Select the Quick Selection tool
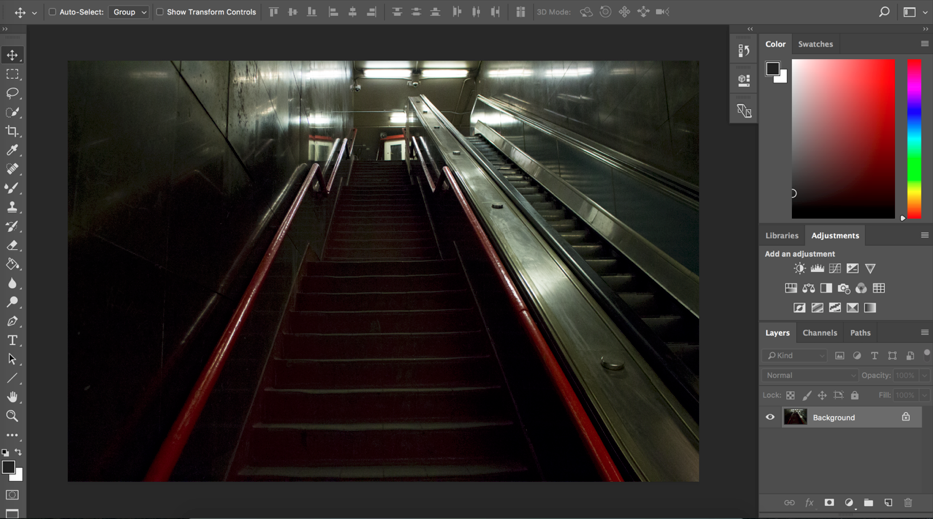 (x=12, y=112)
